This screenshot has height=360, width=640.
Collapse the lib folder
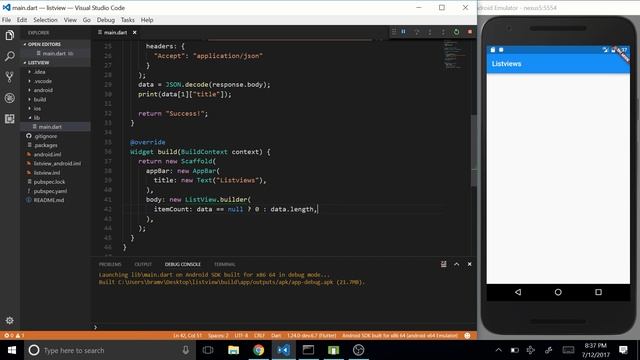click(x=56, y=118)
